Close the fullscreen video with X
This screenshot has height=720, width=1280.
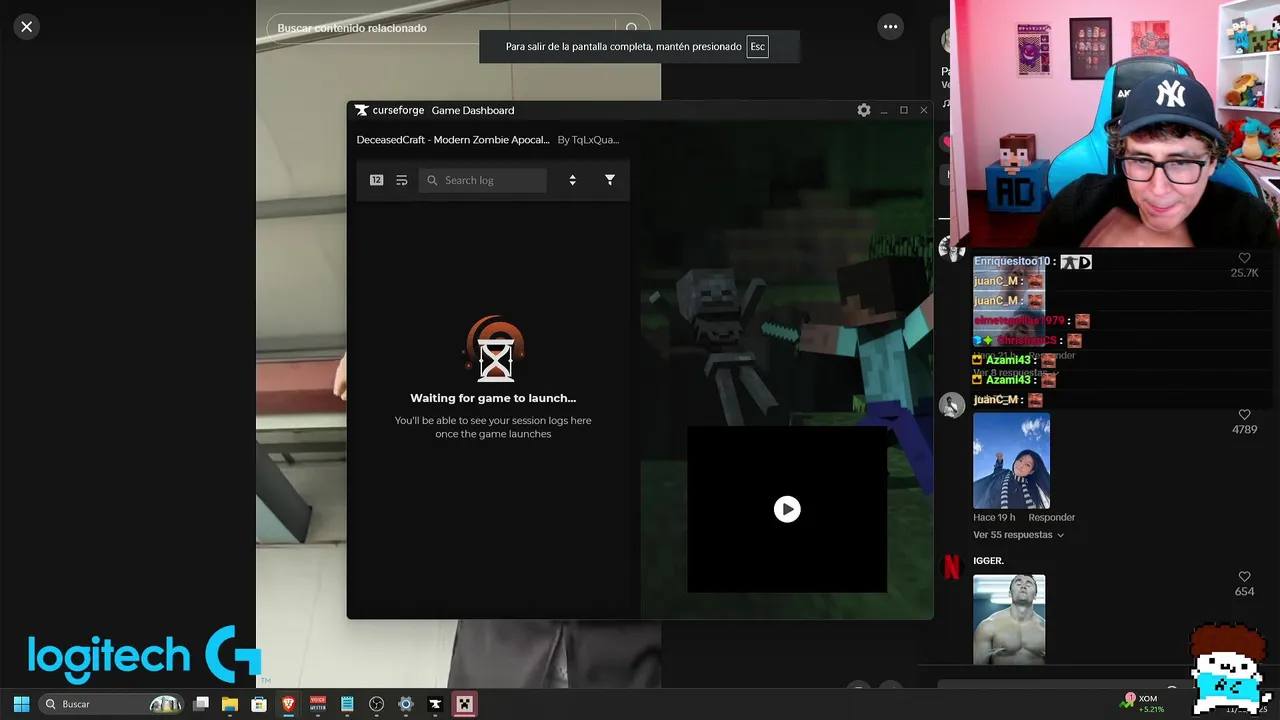tap(27, 27)
